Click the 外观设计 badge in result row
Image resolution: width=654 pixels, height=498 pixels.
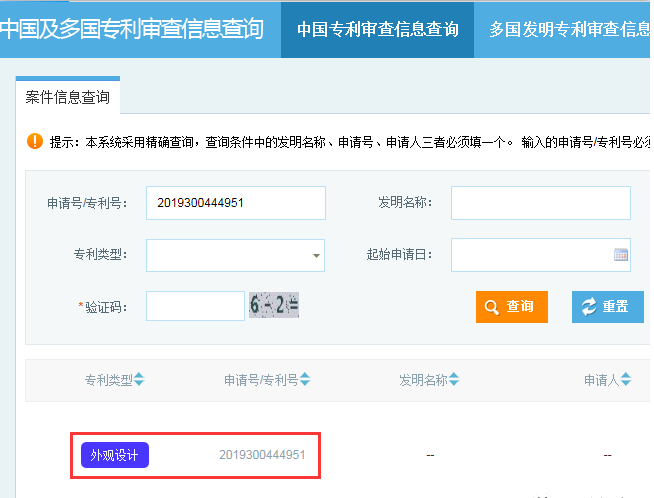click(x=115, y=455)
